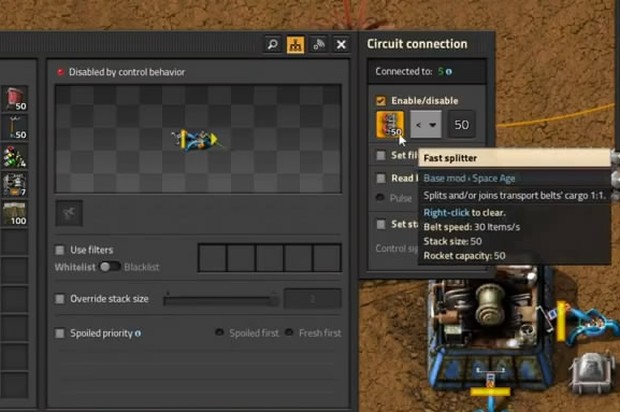Select the electric pole stack of 50
The width and height of the screenshot is (620, 412).
(x=15, y=127)
